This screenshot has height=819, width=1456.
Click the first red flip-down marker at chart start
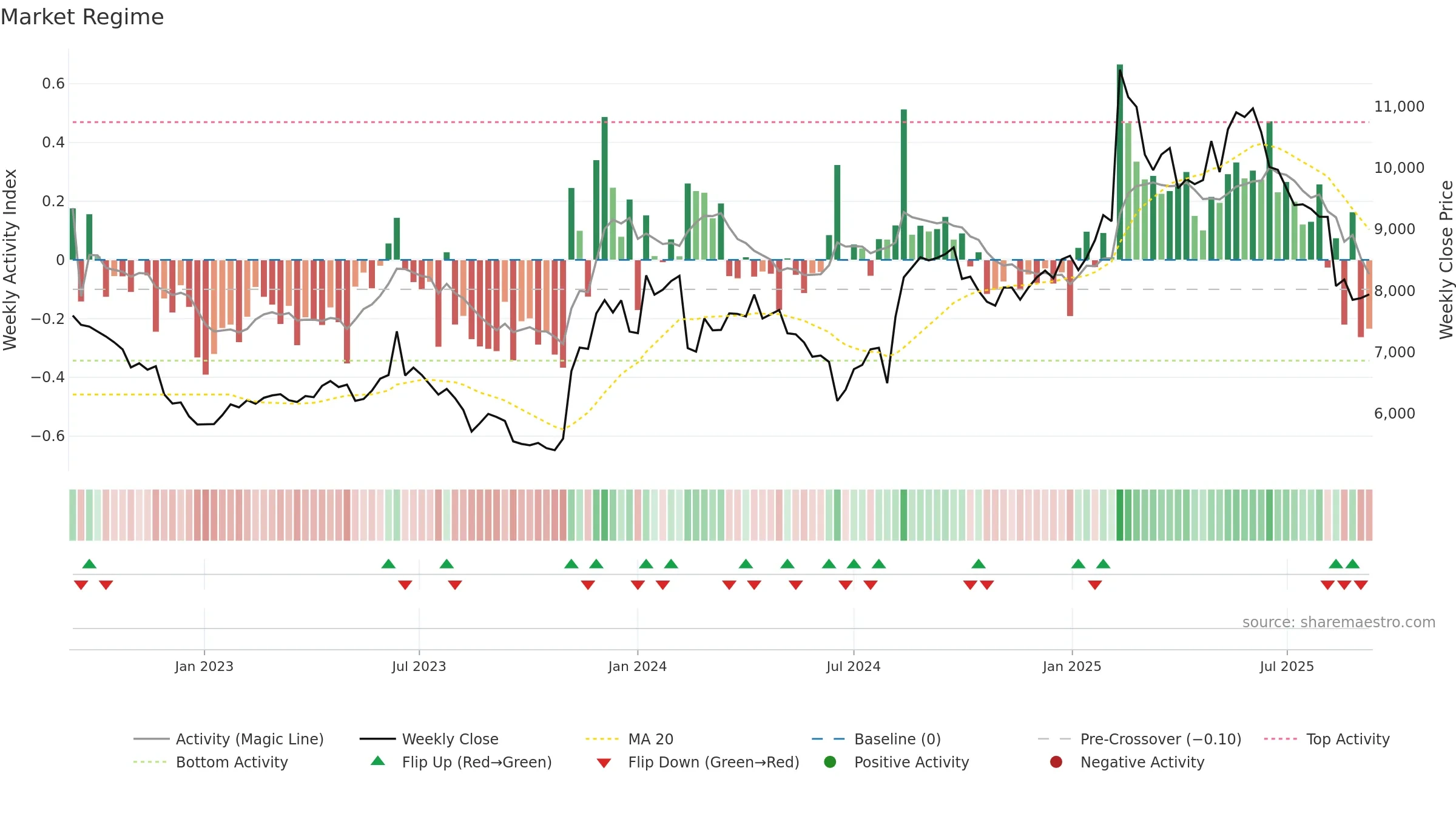click(x=81, y=585)
